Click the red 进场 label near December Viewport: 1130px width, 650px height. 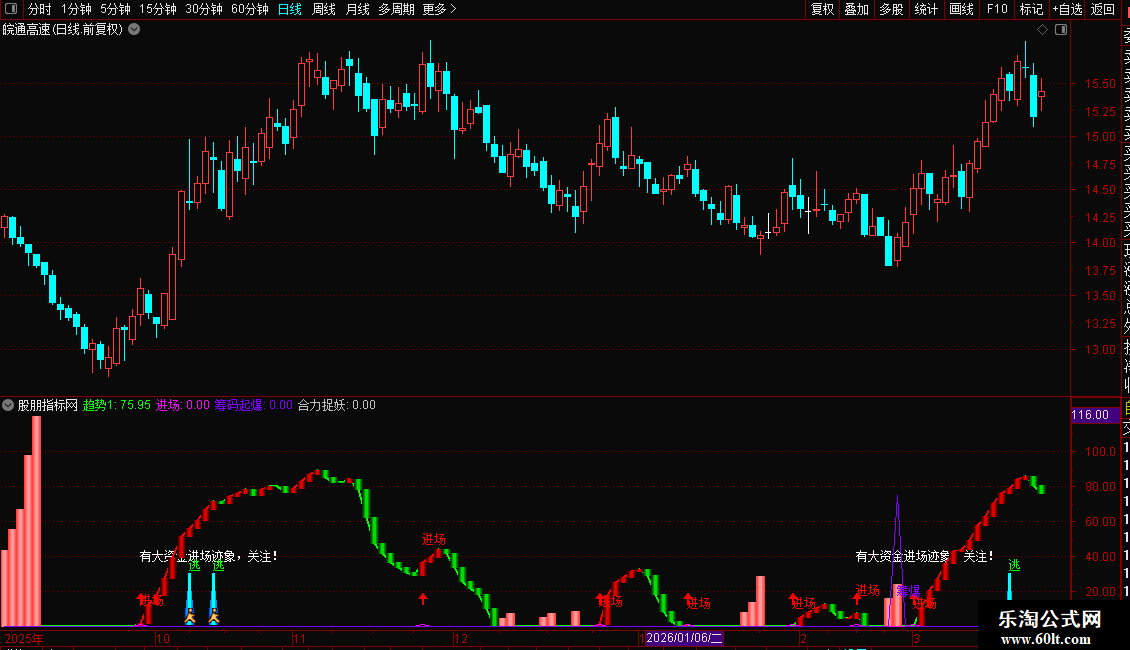click(434, 539)
